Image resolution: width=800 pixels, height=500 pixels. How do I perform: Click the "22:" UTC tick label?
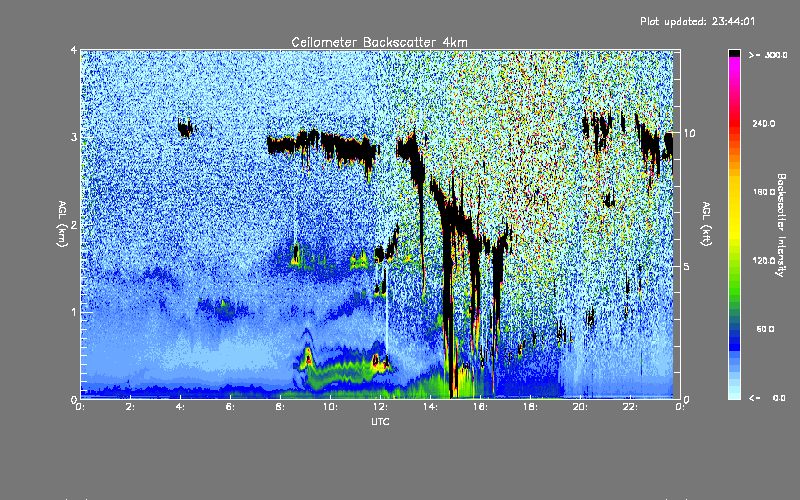[x=630, y=407]
